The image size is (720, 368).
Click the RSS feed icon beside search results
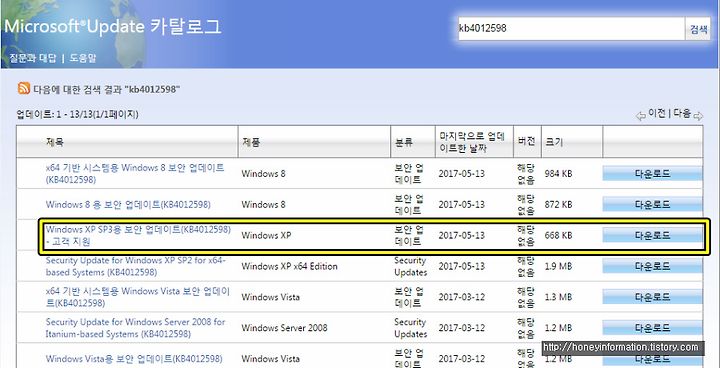[24, 88]
